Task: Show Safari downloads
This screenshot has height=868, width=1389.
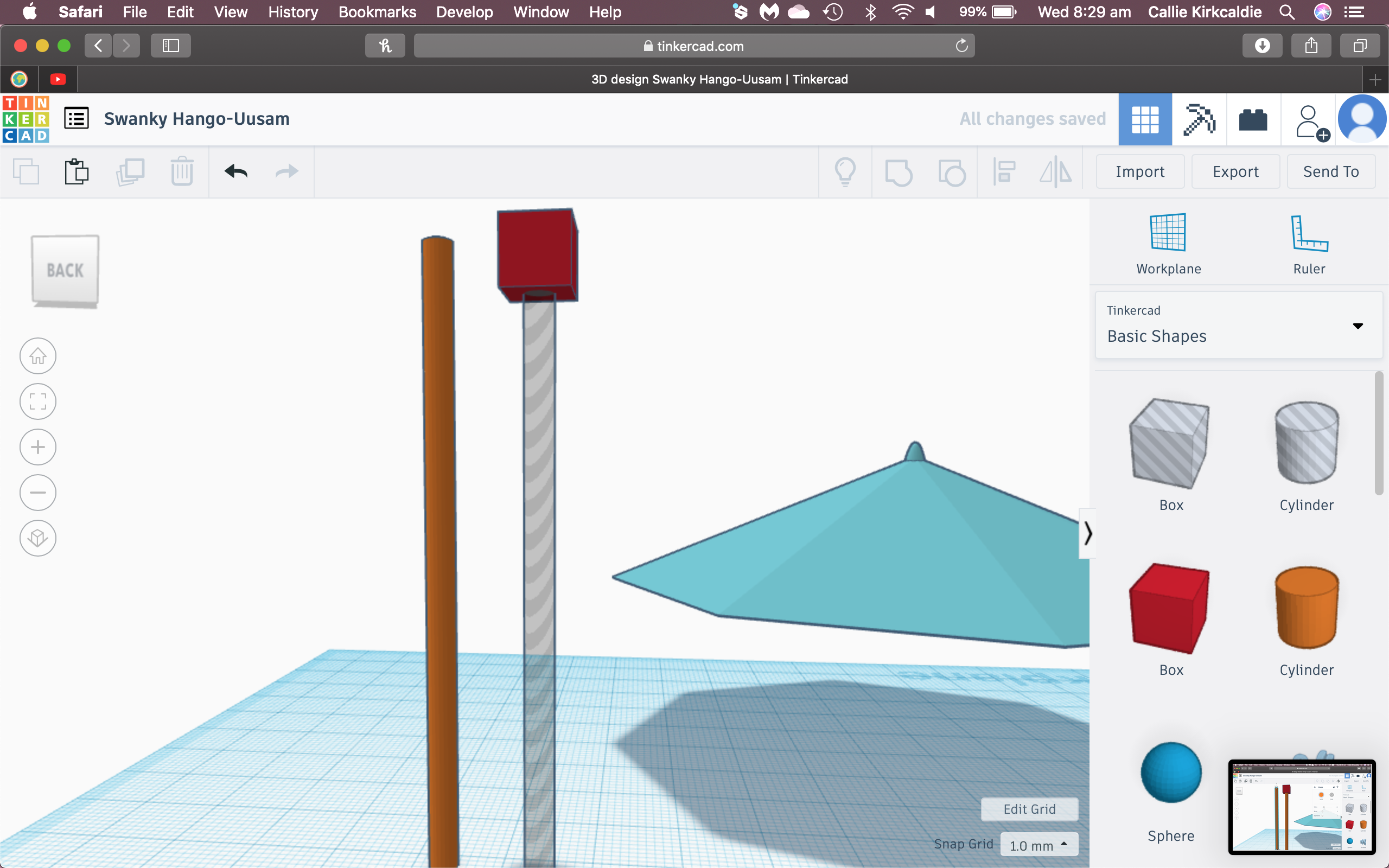Action: (x=1262, y=46)
